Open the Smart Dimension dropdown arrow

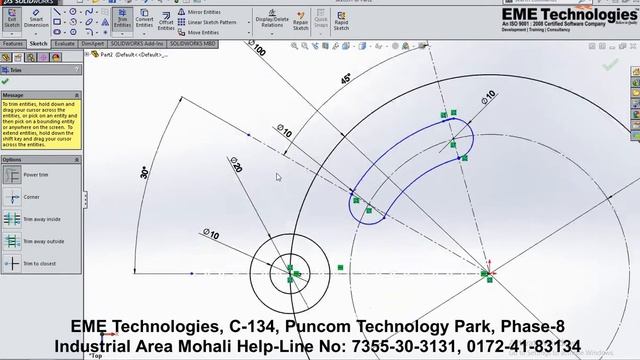(36, 34)
